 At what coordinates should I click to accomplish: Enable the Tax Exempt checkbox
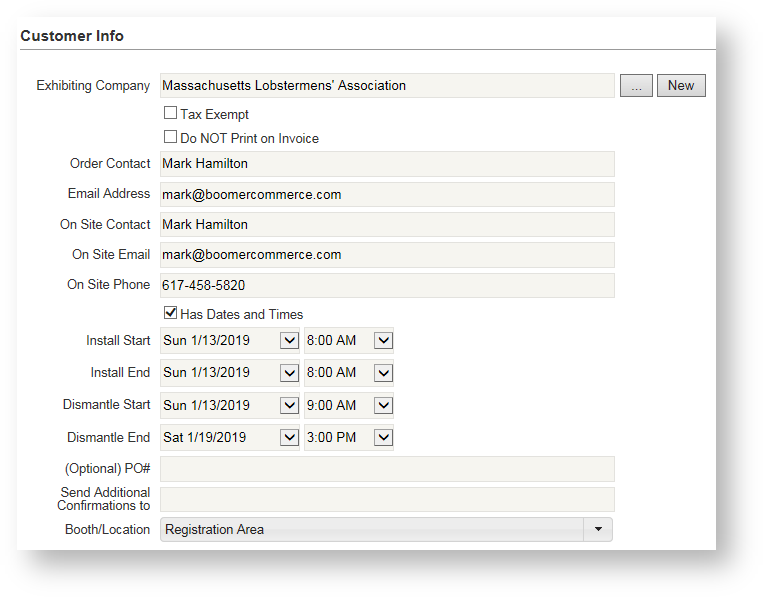(171, 114)
